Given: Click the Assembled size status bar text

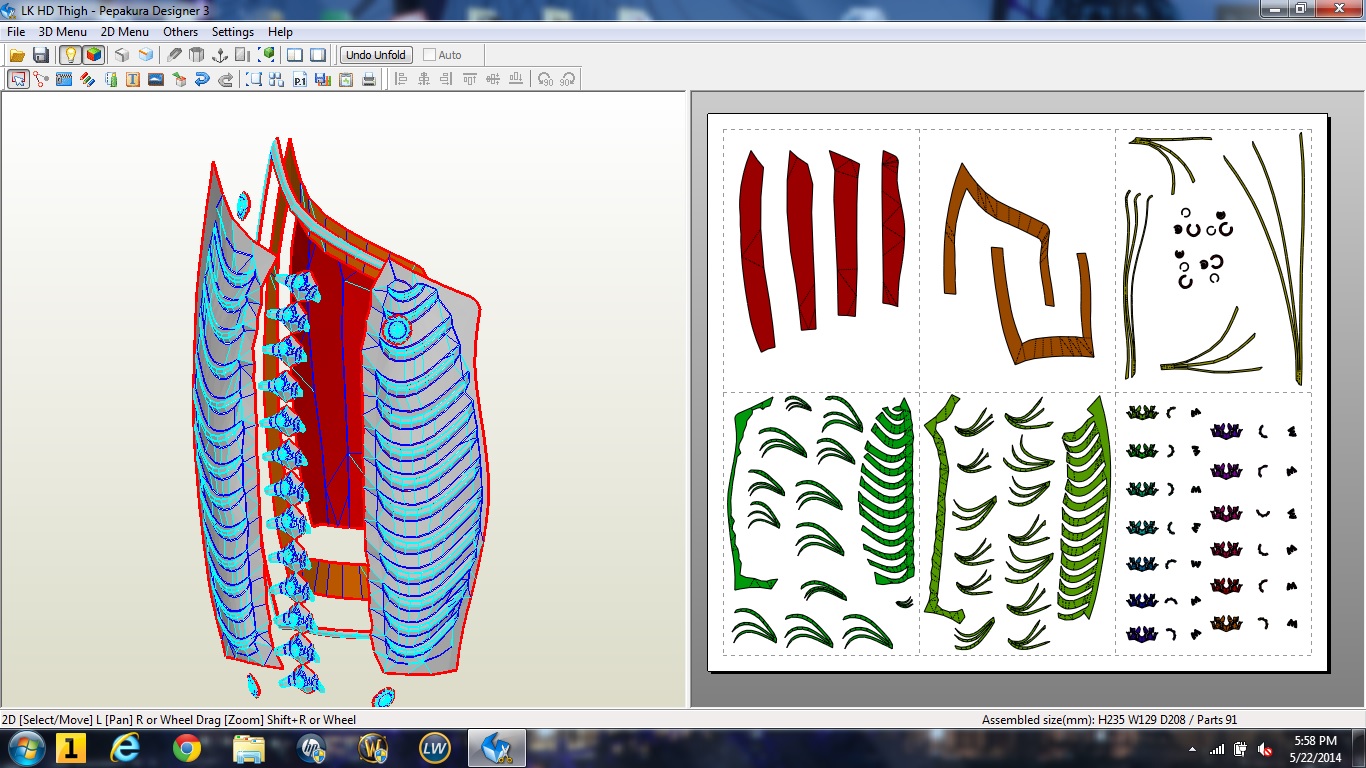Looking at the screenshot, I should (1109, 720).
